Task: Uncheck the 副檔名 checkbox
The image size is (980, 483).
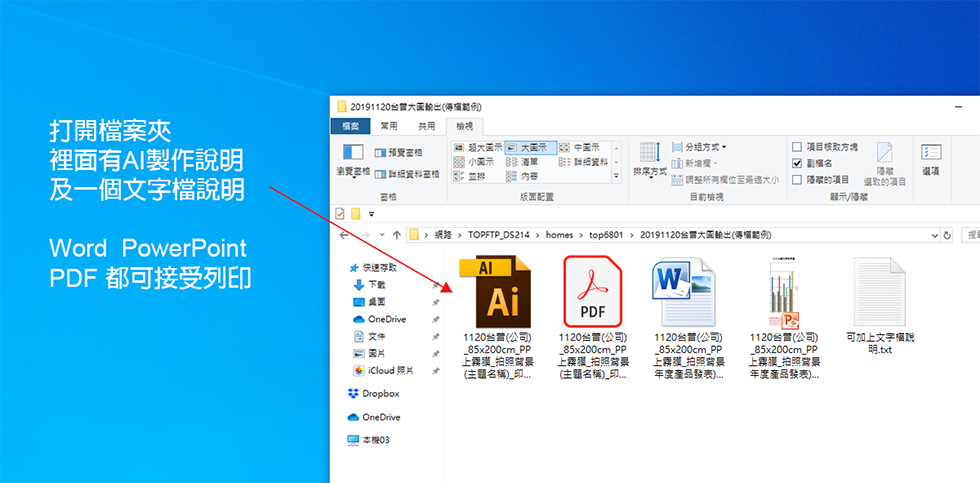Action: coord(797,163)
